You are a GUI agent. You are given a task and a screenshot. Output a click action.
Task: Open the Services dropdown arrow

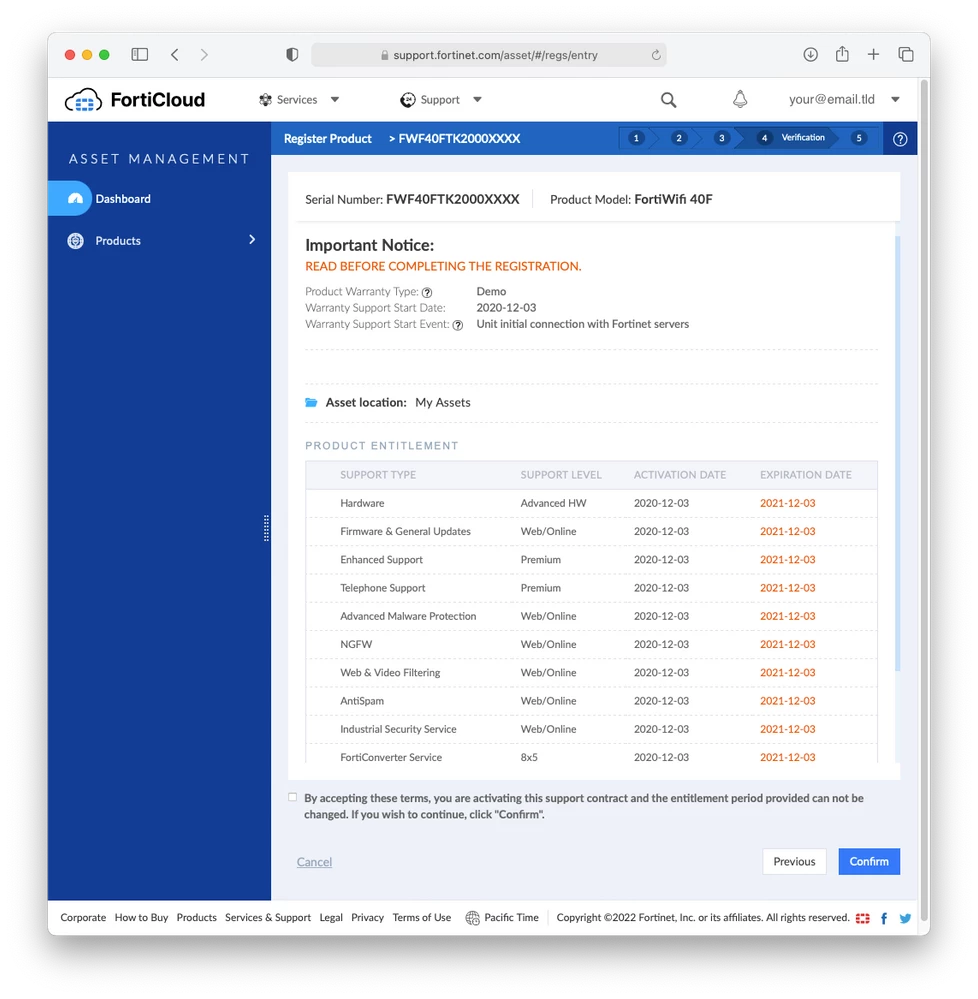coord(334,99)
